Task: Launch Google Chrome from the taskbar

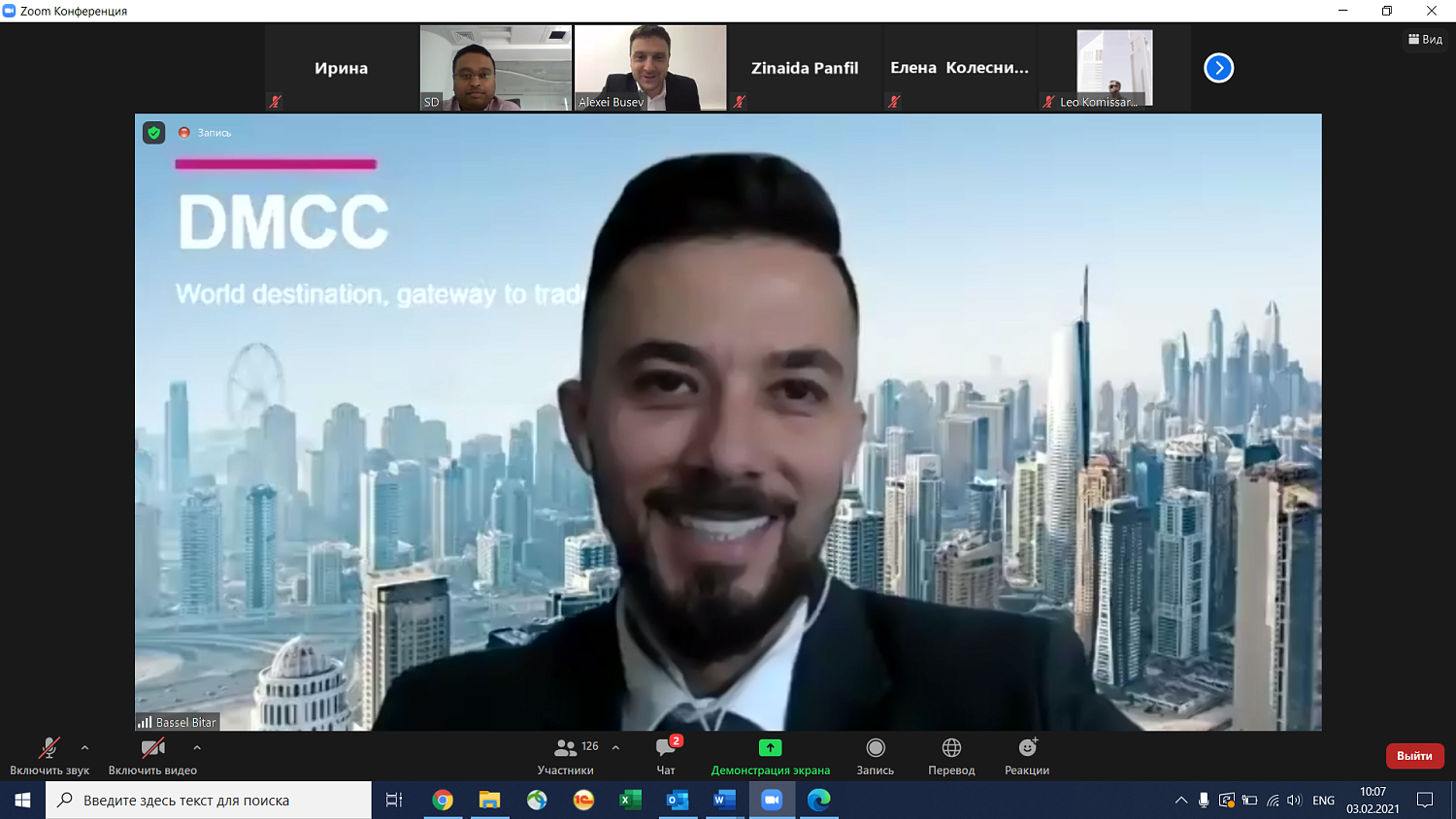Action: click(x=443, y=800)
